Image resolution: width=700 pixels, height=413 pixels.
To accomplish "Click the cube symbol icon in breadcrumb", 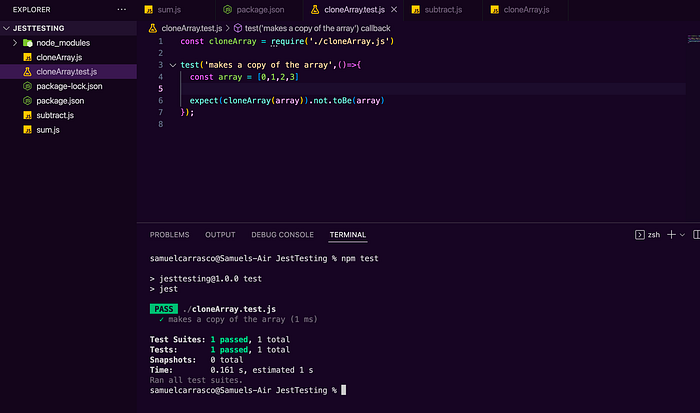I will (x=238, y=28).
